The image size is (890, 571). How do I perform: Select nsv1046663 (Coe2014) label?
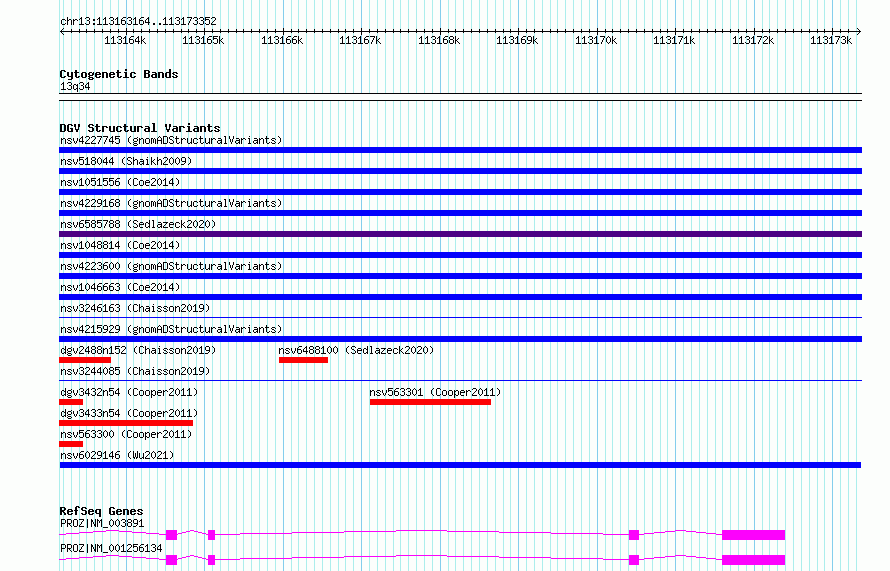pyautogui.click(x=120, y=287)
